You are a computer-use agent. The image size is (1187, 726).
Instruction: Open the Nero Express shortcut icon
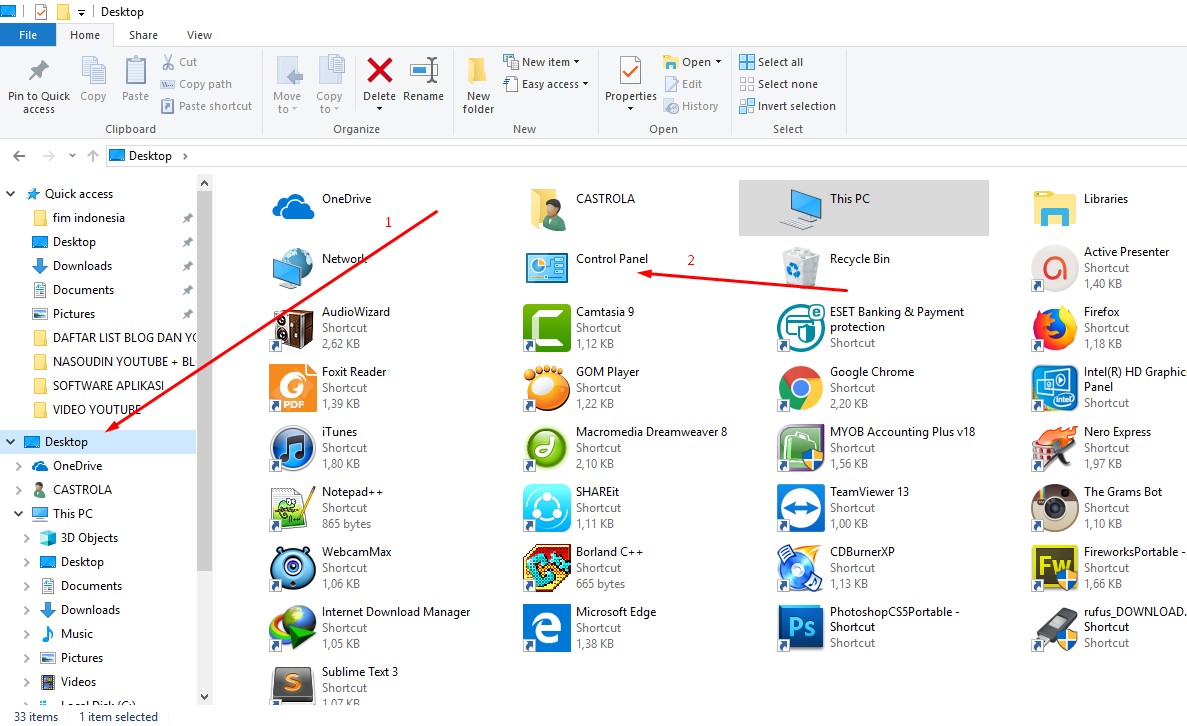[x=1055, y=447]
